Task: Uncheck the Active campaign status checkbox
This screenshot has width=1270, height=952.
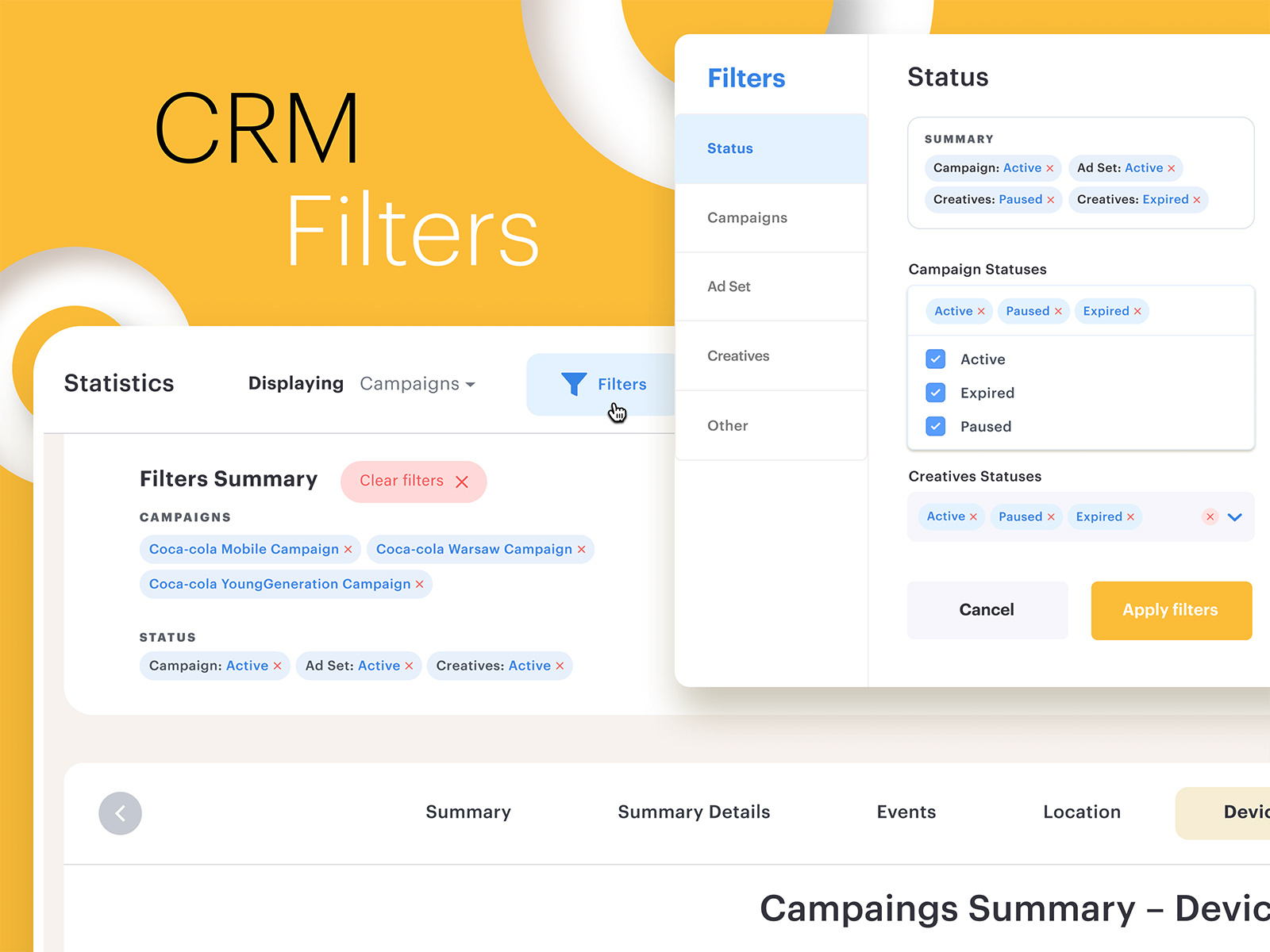Action: [x=936, y=359]
